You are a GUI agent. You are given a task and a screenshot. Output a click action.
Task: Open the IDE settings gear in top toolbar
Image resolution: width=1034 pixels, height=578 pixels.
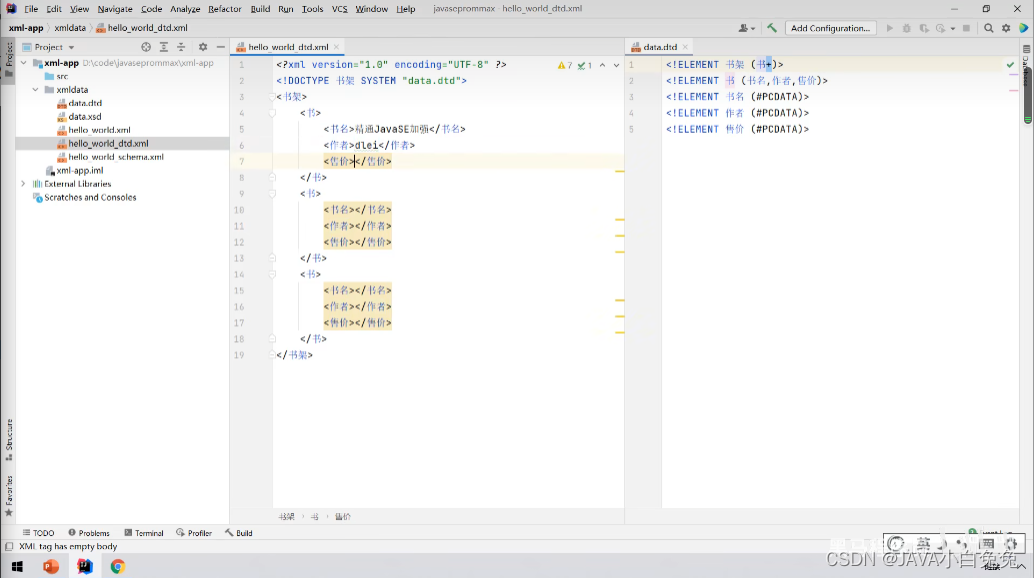tap(1006, 28)
